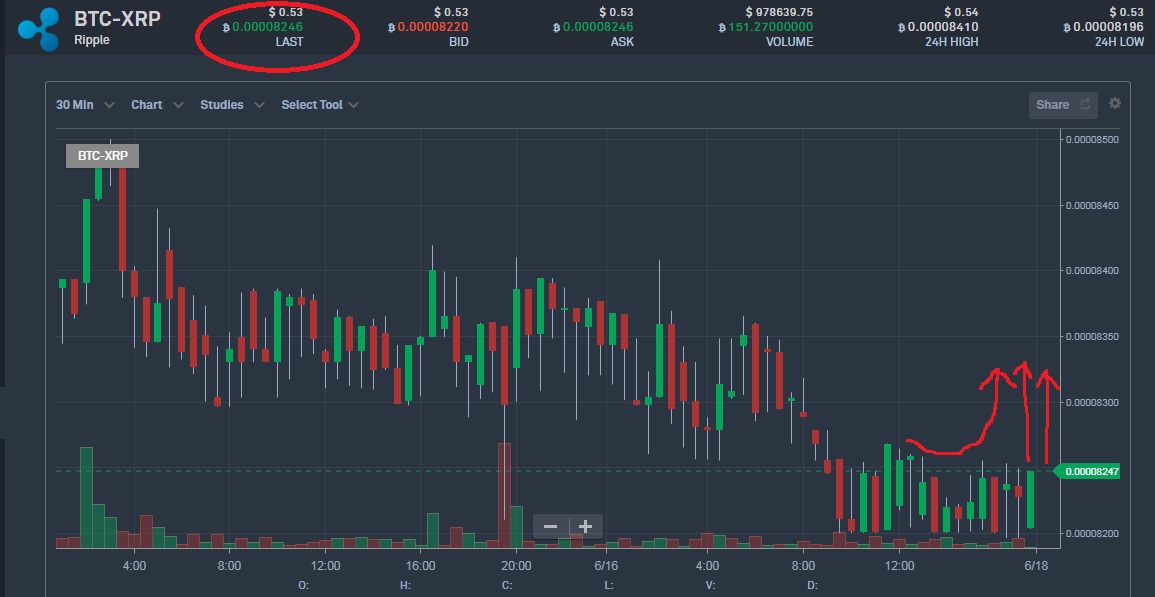This screenshot has height=597, width=1155.
Task: Open chart settings gear icon
Action: click(1114, 103)
